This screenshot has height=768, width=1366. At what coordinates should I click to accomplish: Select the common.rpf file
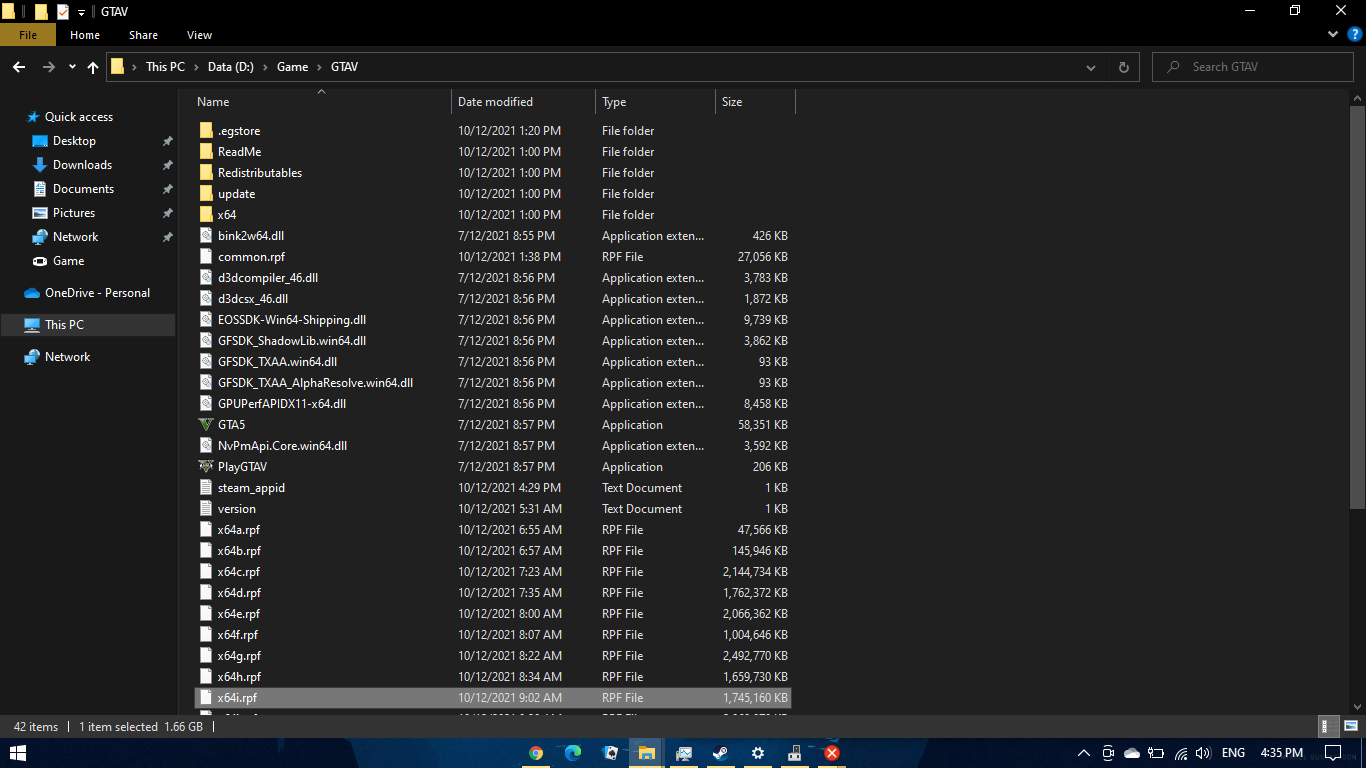[x=251, y=257]
